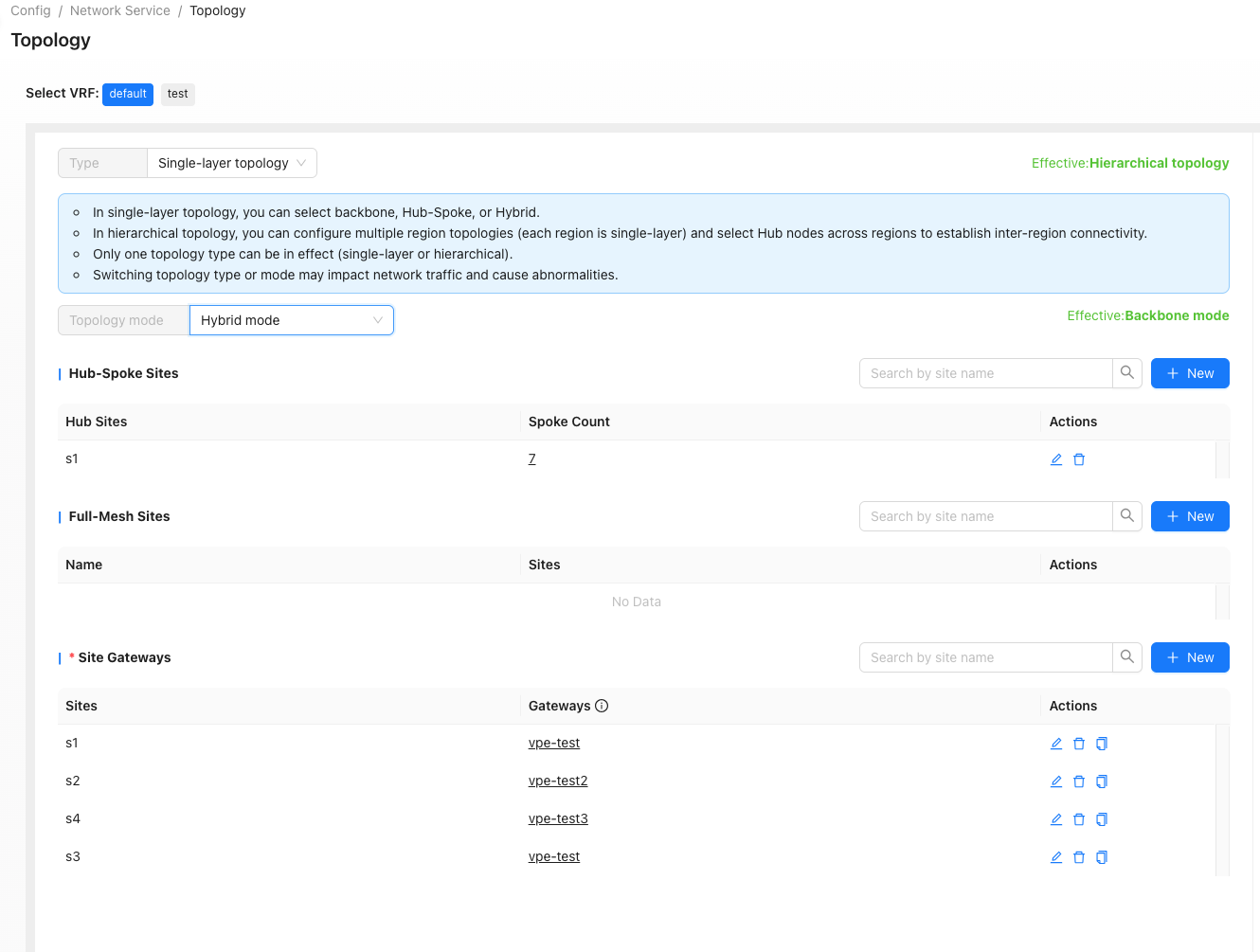
Task: Add a new Full-Mesh site group
Action: [x=1190, y=516]
